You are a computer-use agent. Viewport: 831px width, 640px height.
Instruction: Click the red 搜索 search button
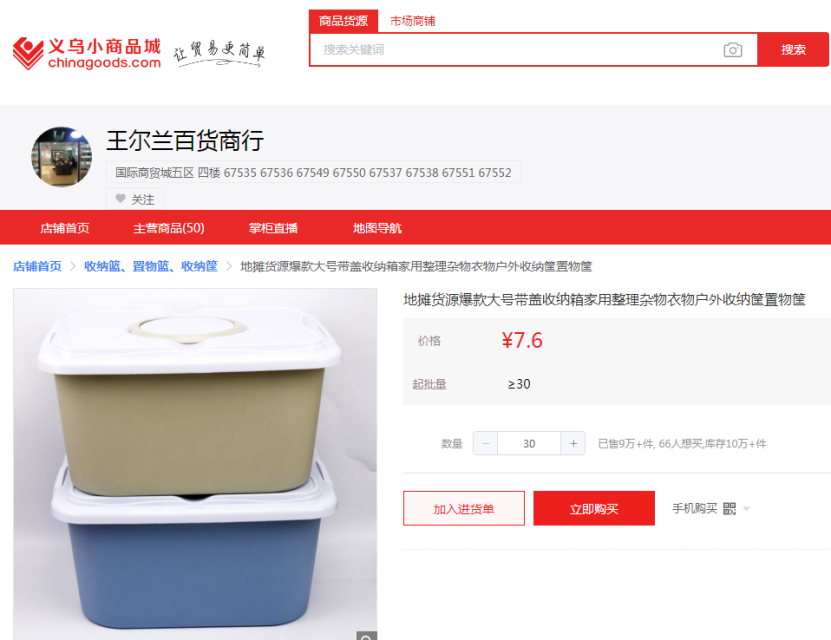pyautogui.click(x=793, y=50)
